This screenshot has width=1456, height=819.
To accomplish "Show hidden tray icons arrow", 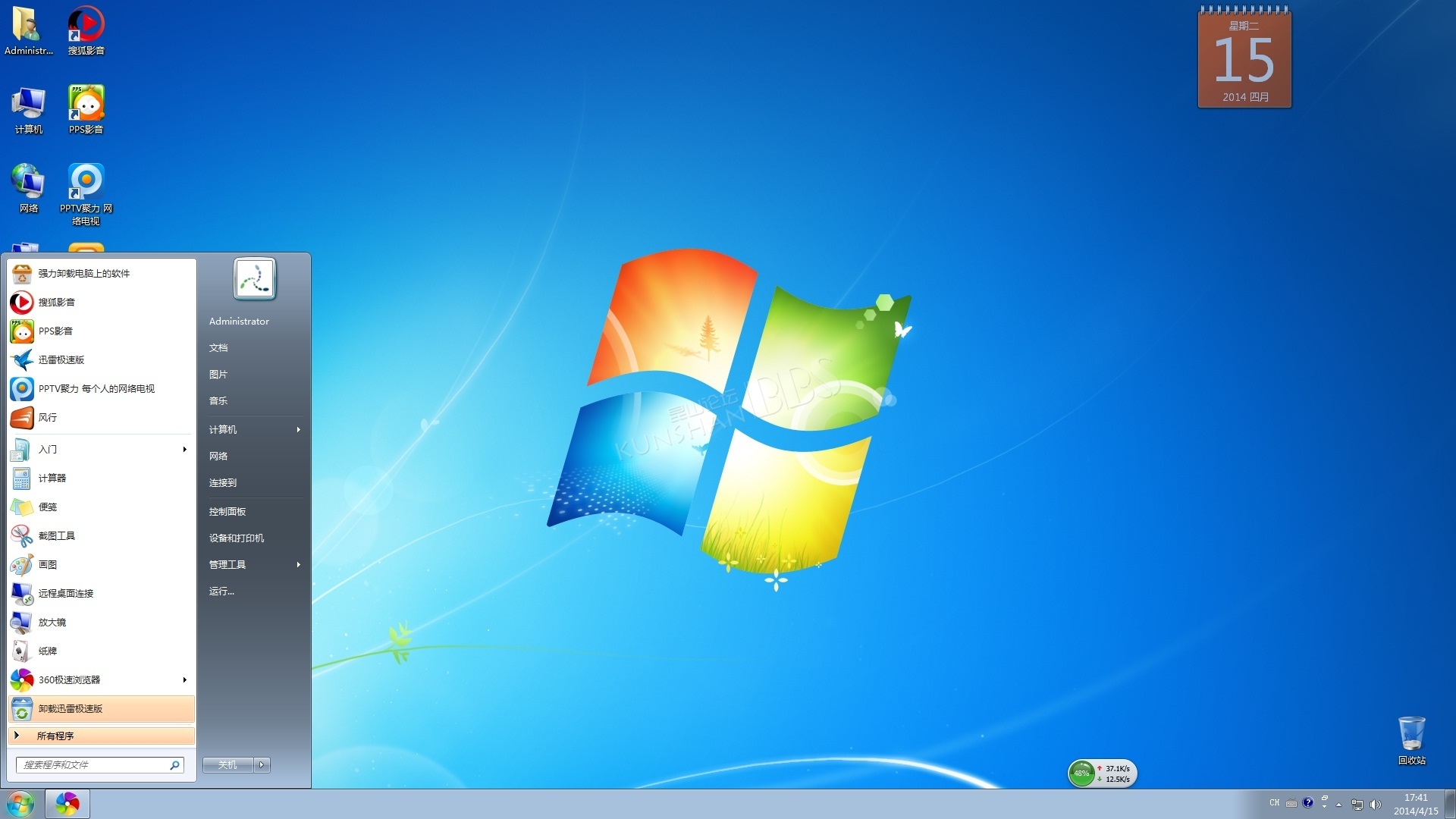I will point(1339,804).
